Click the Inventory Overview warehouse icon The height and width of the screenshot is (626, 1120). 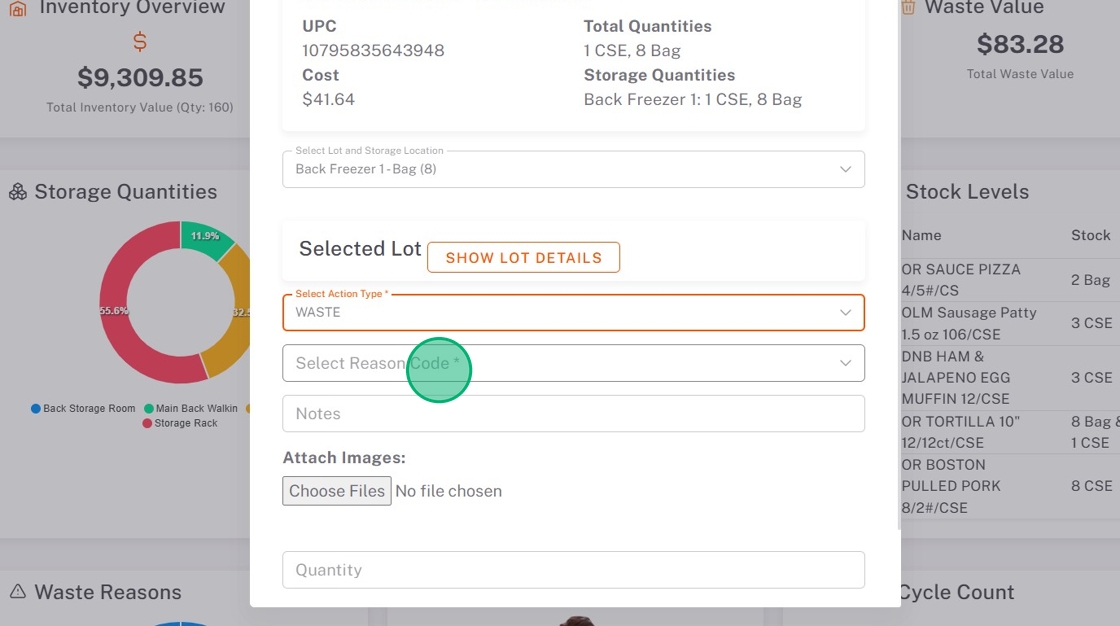(x=17, y=8)
